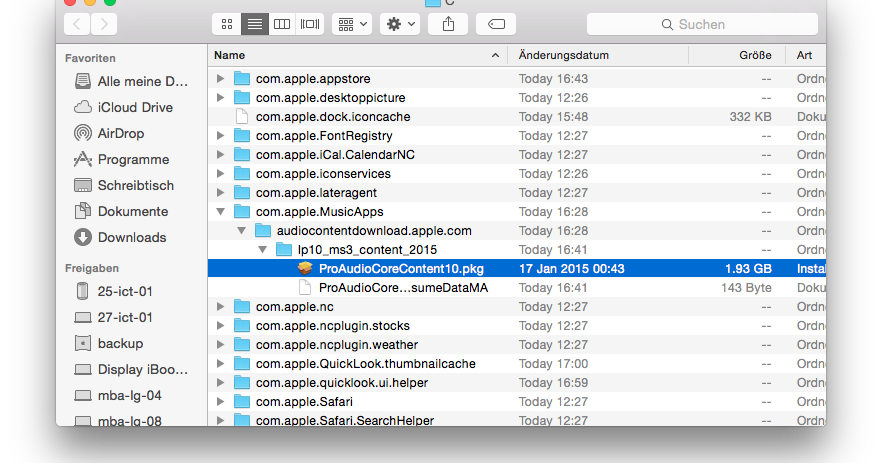Select the backup shared volume
Viewport: 882px width, 463px height.
coord(110,343)
